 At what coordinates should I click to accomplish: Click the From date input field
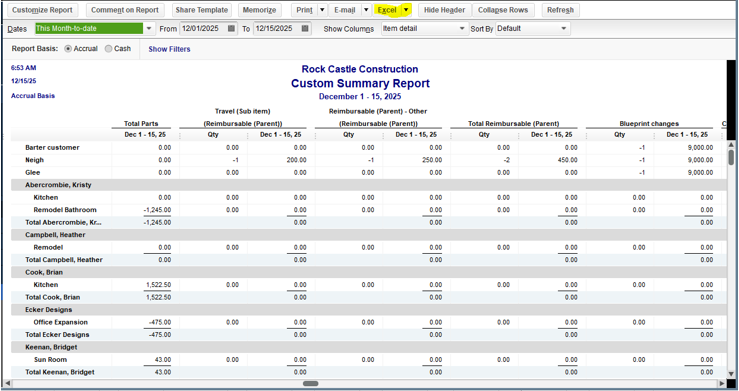203,28
